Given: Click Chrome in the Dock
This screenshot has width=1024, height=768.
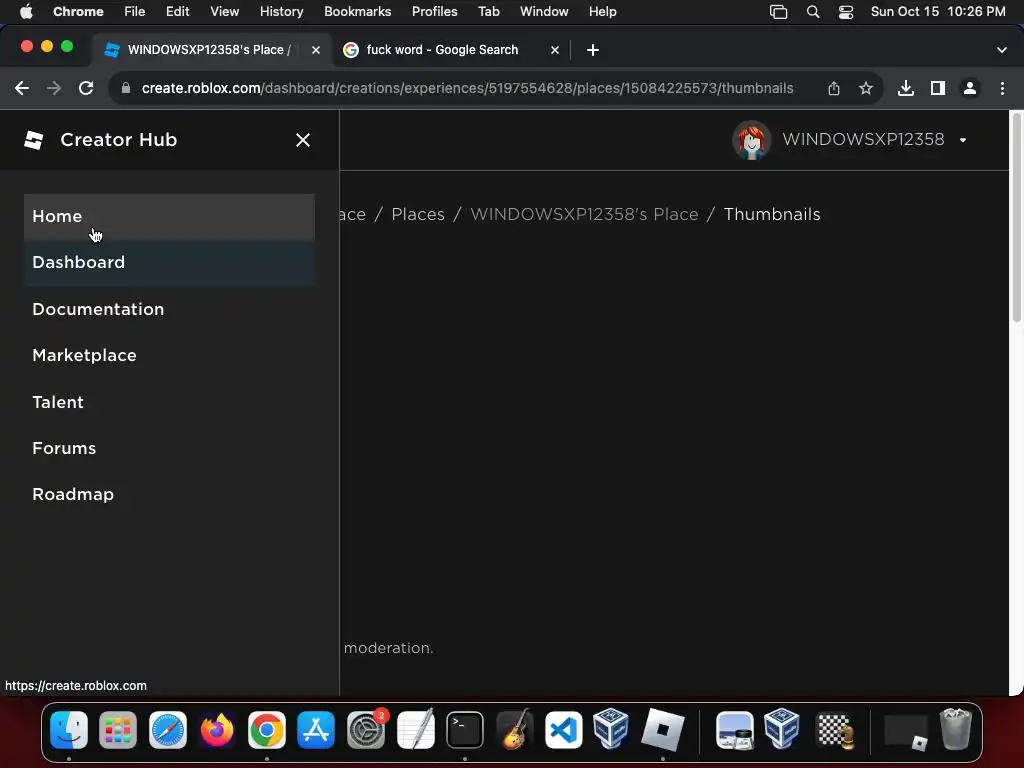Looking at the screenshot, I should (x=266, y=729).
